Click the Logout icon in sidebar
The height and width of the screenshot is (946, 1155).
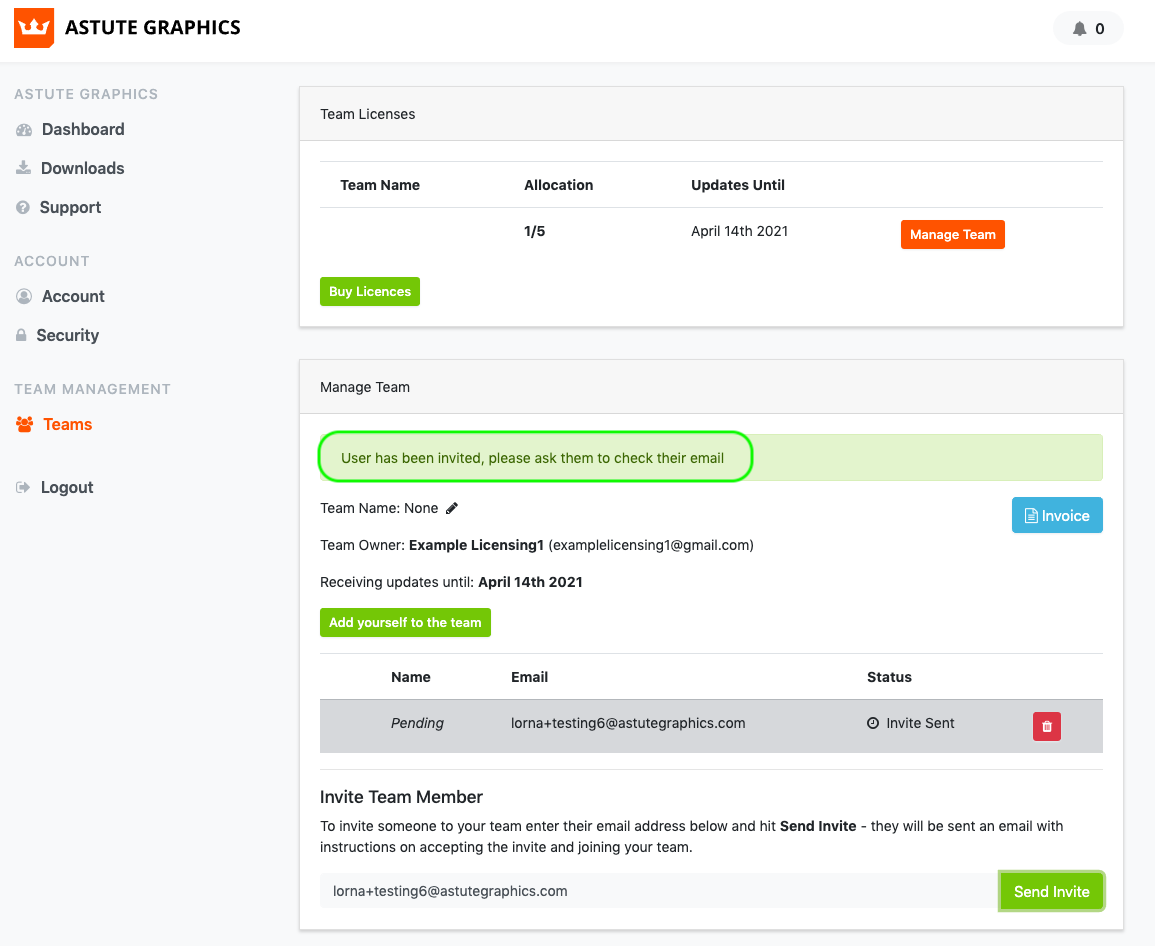pyautogui.click(x=23, y=488)
